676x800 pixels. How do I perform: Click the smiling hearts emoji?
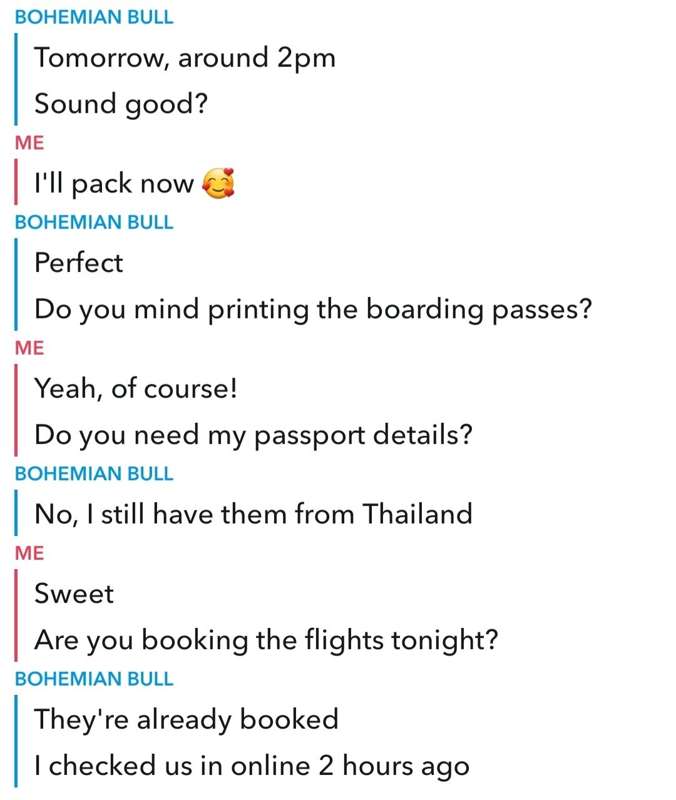(x=218, y=183)
